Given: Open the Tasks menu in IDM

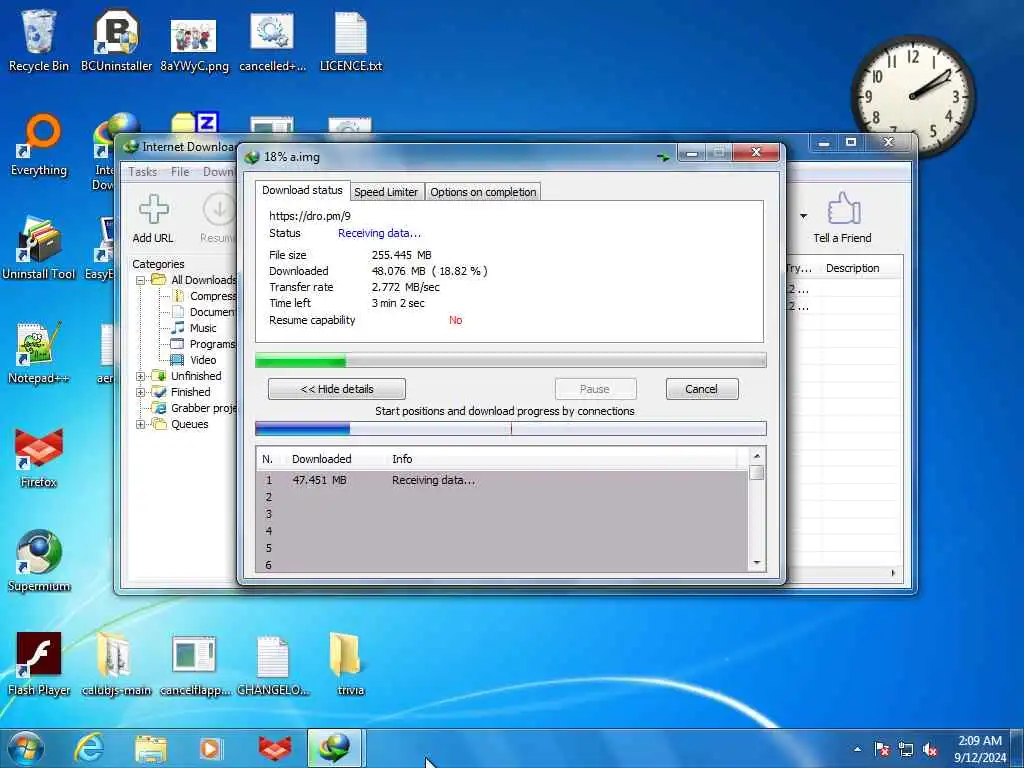Looking at the screenshot, I should [142, 172].
